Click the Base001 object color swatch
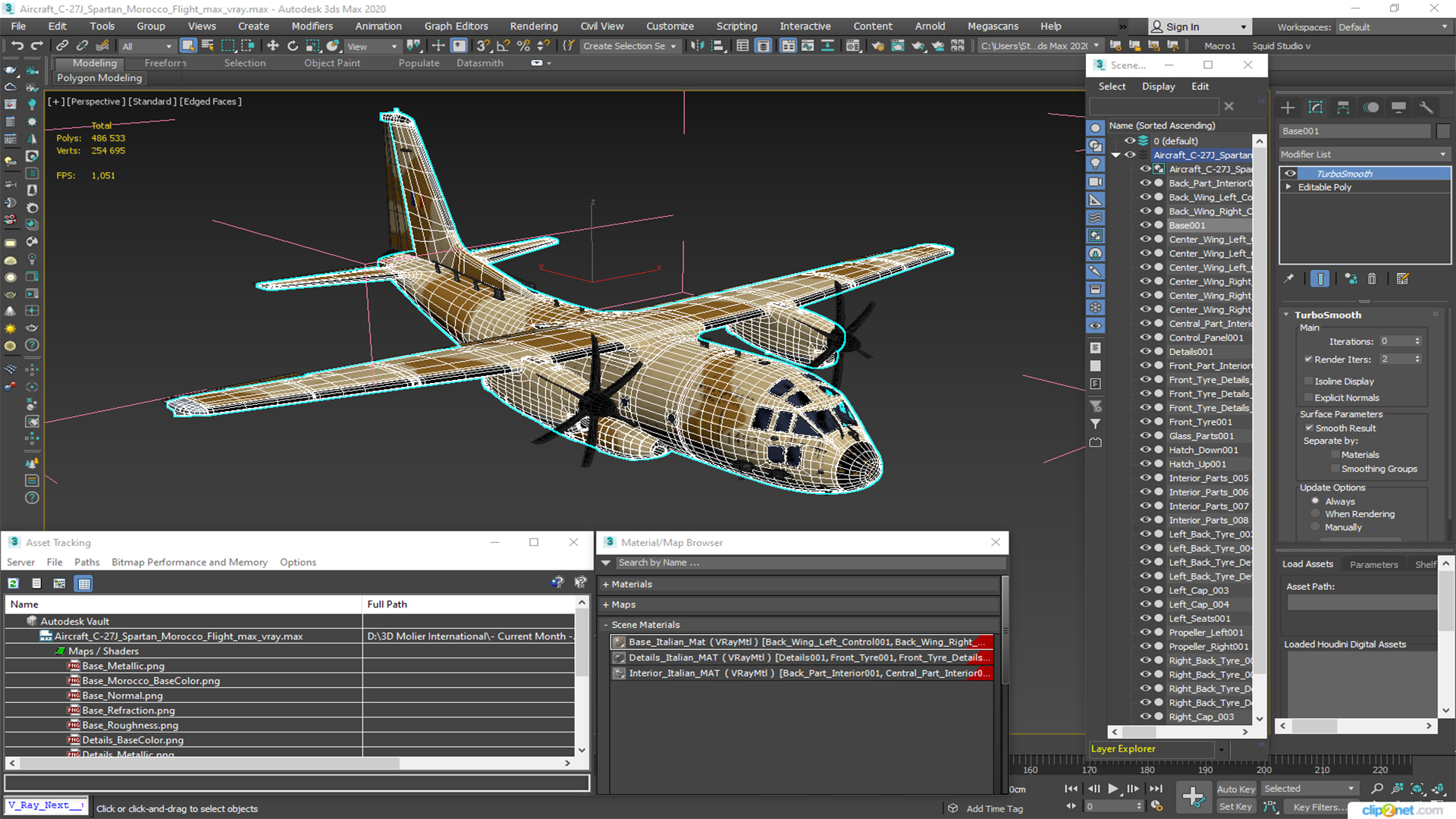This screenshot has width=1456, height=819. (x=1443, y=131)
